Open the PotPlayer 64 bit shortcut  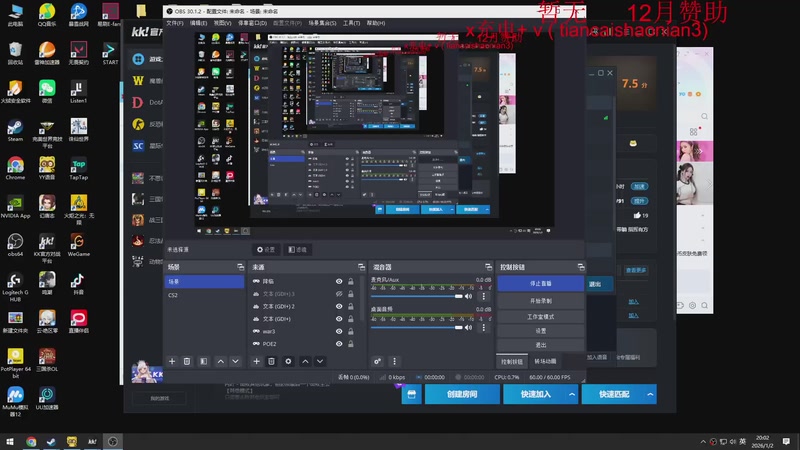[x=15, y=363]
